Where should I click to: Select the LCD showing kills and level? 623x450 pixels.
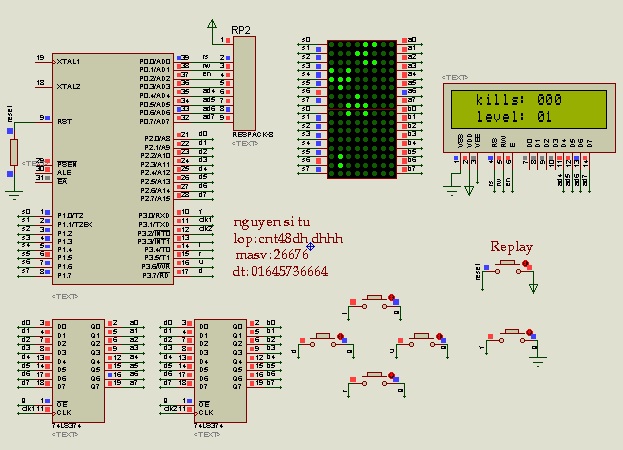[x=529, y=118]
